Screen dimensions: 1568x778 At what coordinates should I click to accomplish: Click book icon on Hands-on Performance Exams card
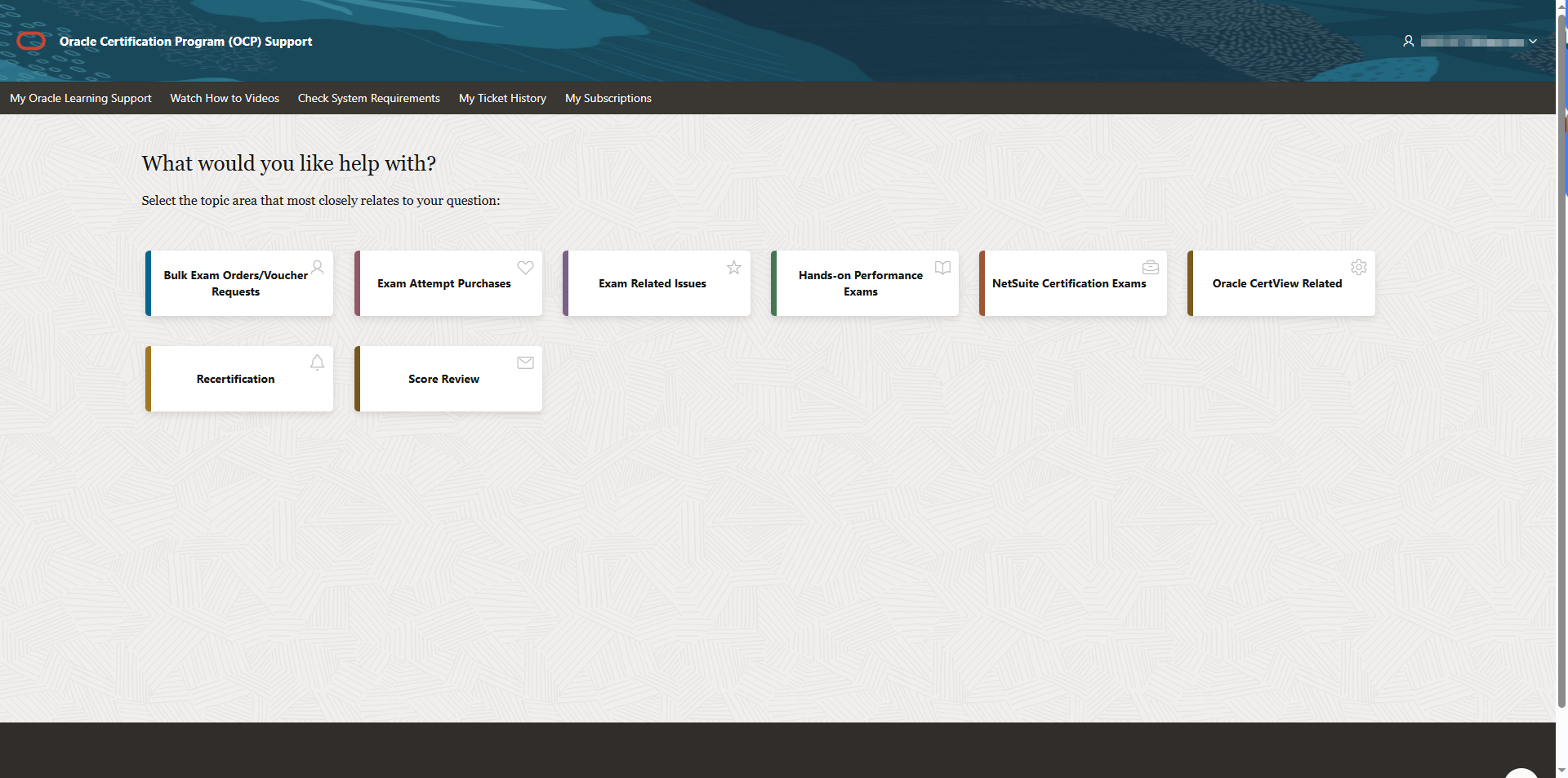pos(942,268)
